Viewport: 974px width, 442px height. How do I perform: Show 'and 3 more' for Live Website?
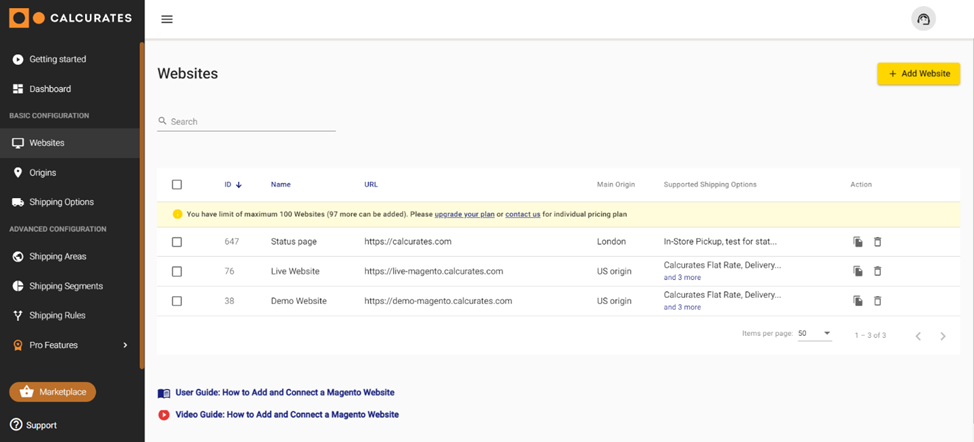point(682,277)
